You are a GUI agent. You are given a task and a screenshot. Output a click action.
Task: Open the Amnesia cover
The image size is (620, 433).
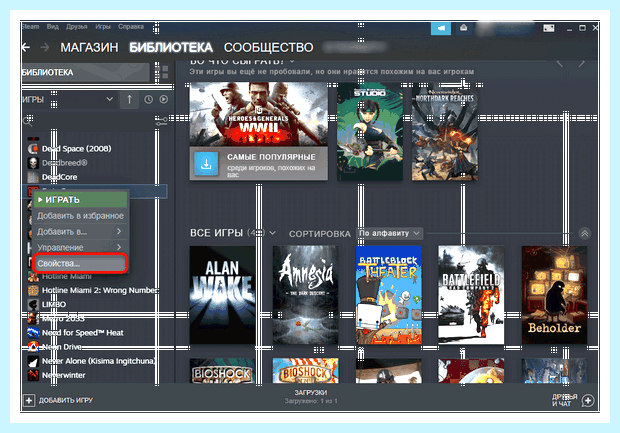click(x=306, y=295)
